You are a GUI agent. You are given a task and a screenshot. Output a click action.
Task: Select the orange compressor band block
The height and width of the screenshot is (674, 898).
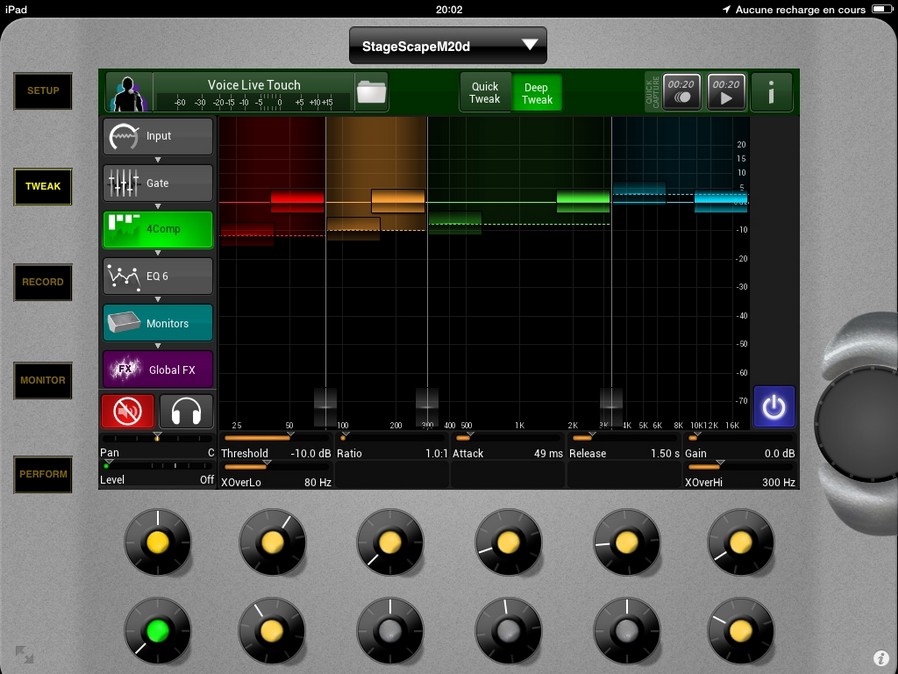tap(398, 201)
